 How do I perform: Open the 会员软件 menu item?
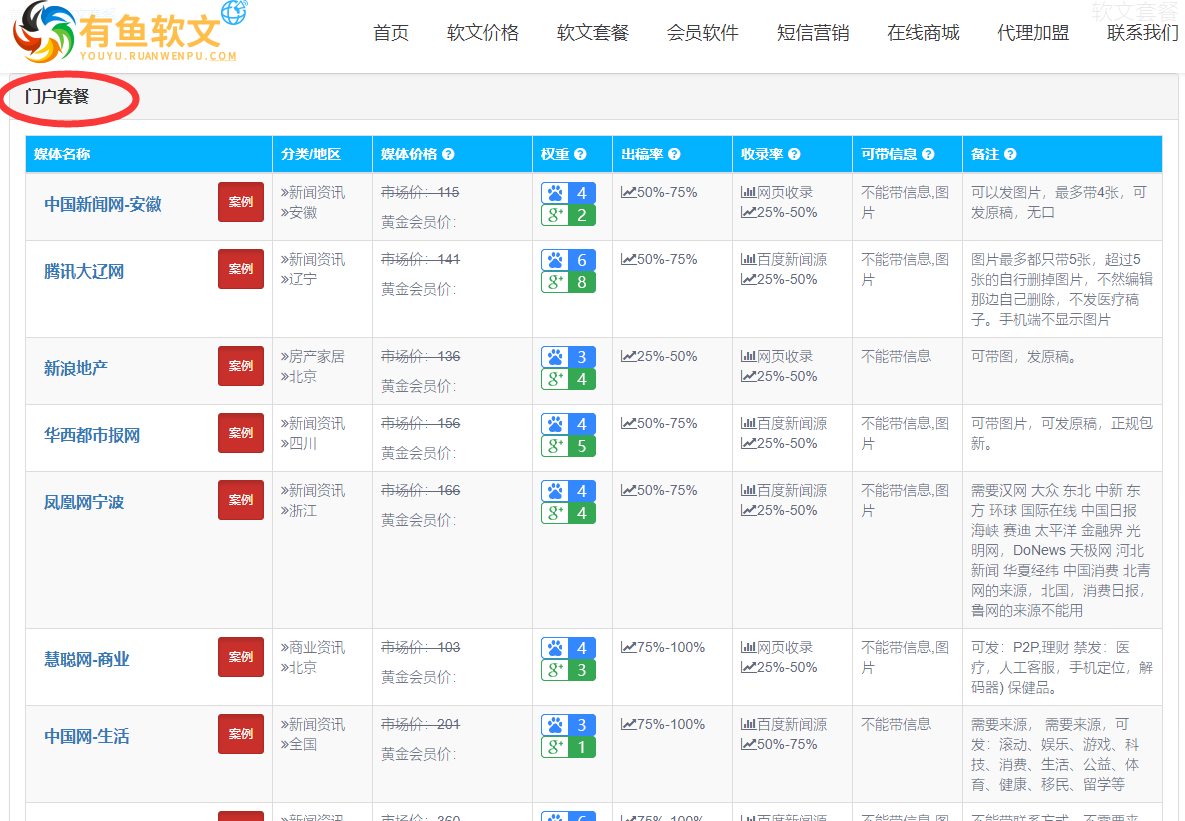point(703,33)
